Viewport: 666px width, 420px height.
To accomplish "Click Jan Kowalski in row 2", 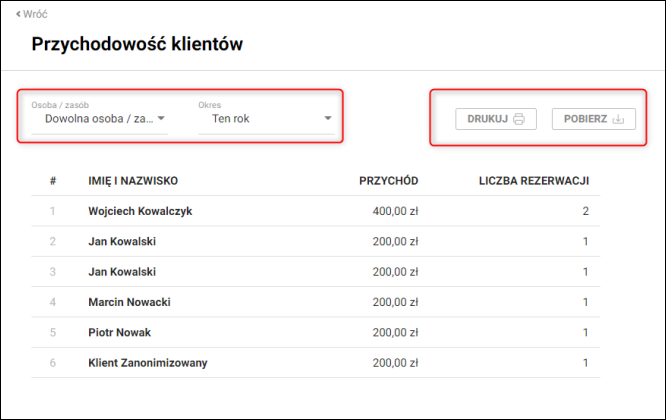I will pyautogui.click(x=122, y=241).
